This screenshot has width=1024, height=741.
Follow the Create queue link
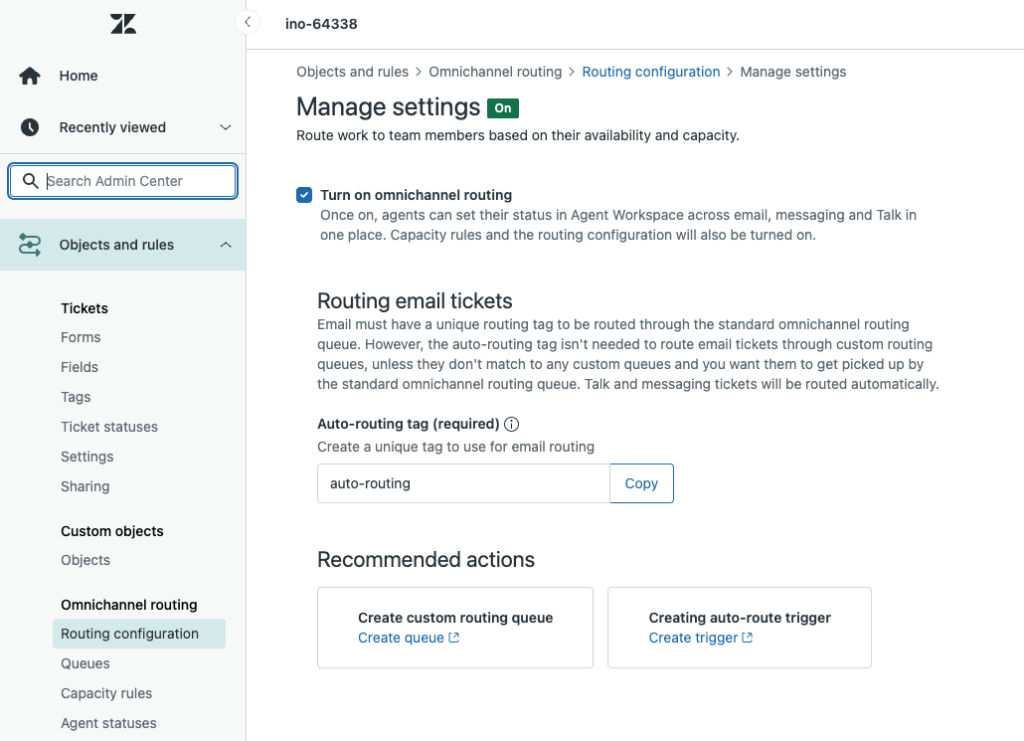point(400,638)
